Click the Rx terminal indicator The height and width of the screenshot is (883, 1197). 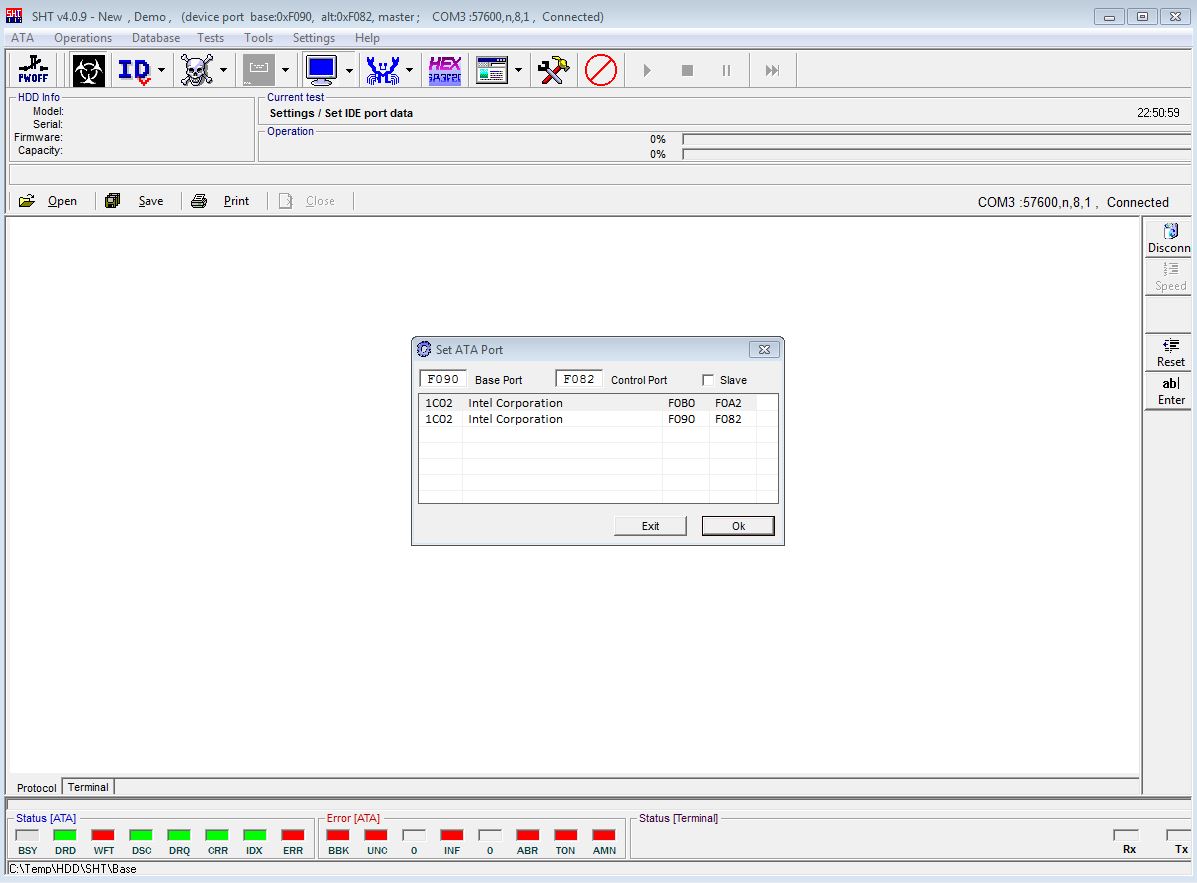pos(1126,835)
